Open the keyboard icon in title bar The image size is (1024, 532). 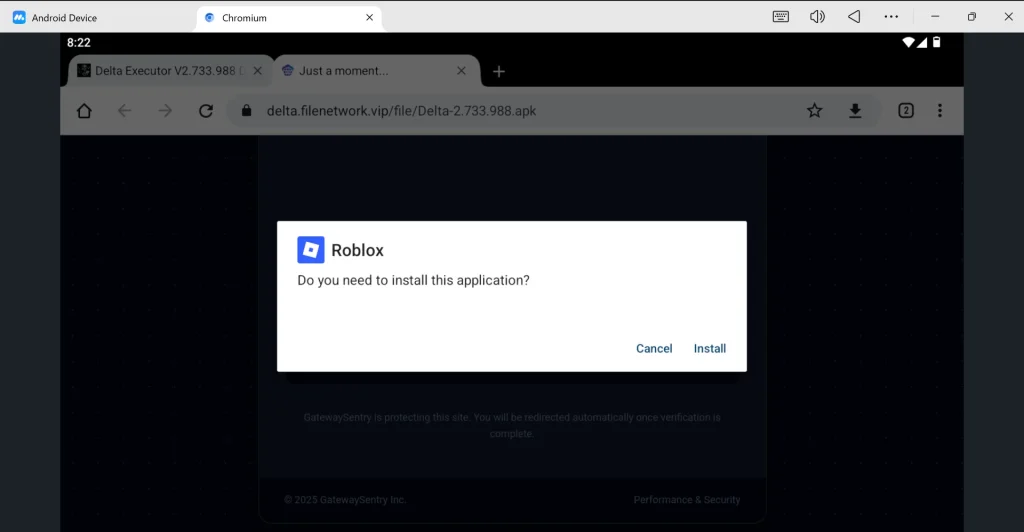pos(780,17)
